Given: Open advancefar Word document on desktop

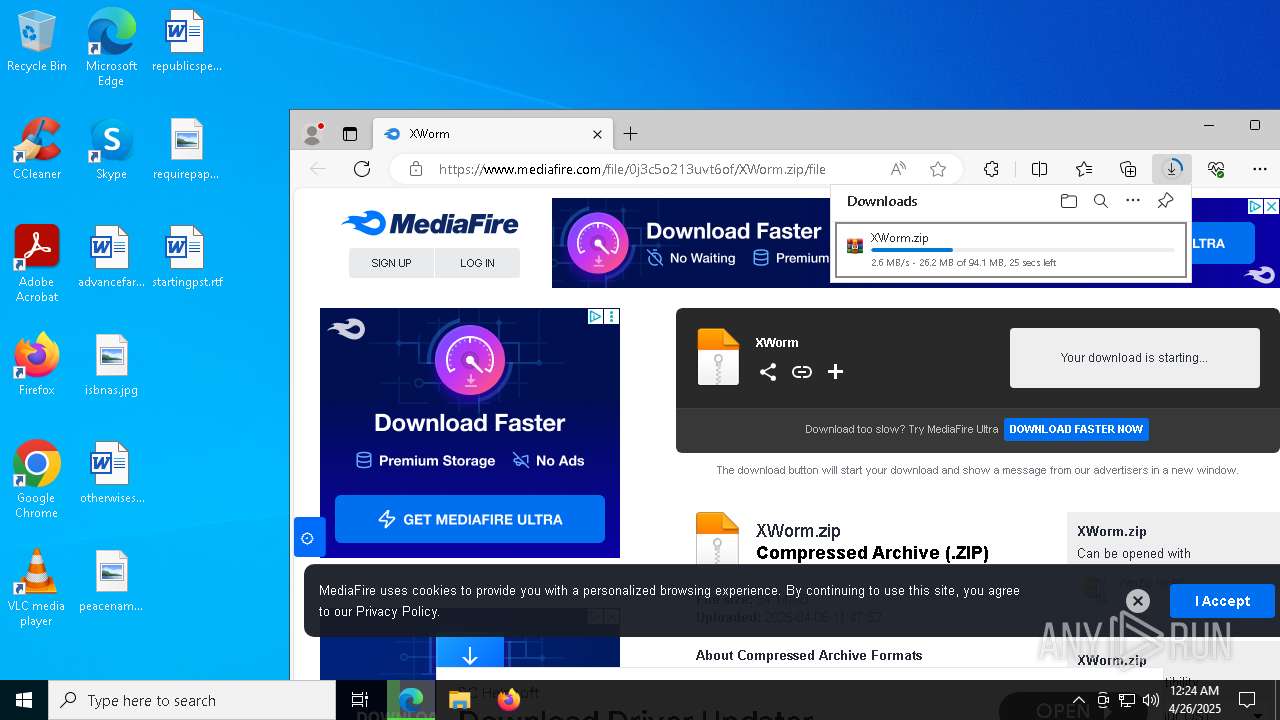Looking at the screenshot, I should [x=111, y=258].
